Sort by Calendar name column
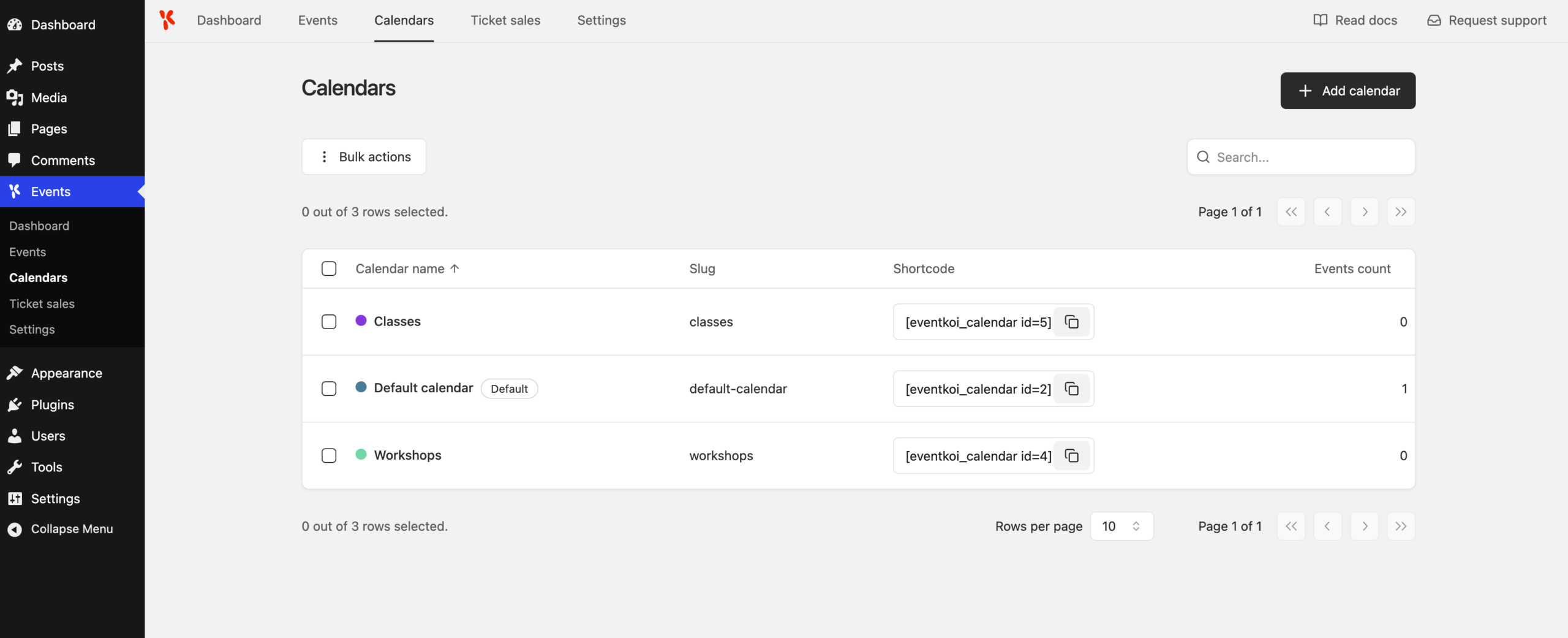The width and height of the screenshot is (1568, 638). pos(407,268)
